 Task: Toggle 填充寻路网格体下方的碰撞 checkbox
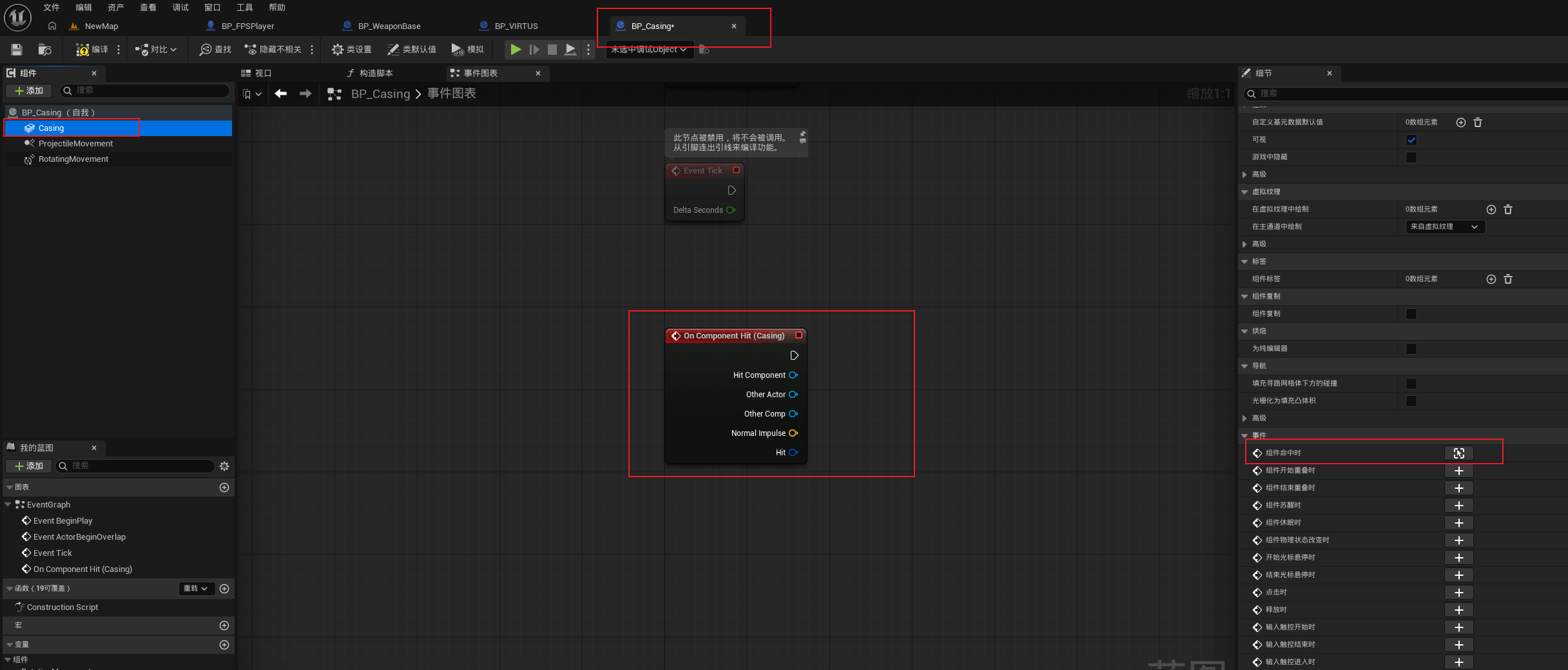pos(1411,384)
